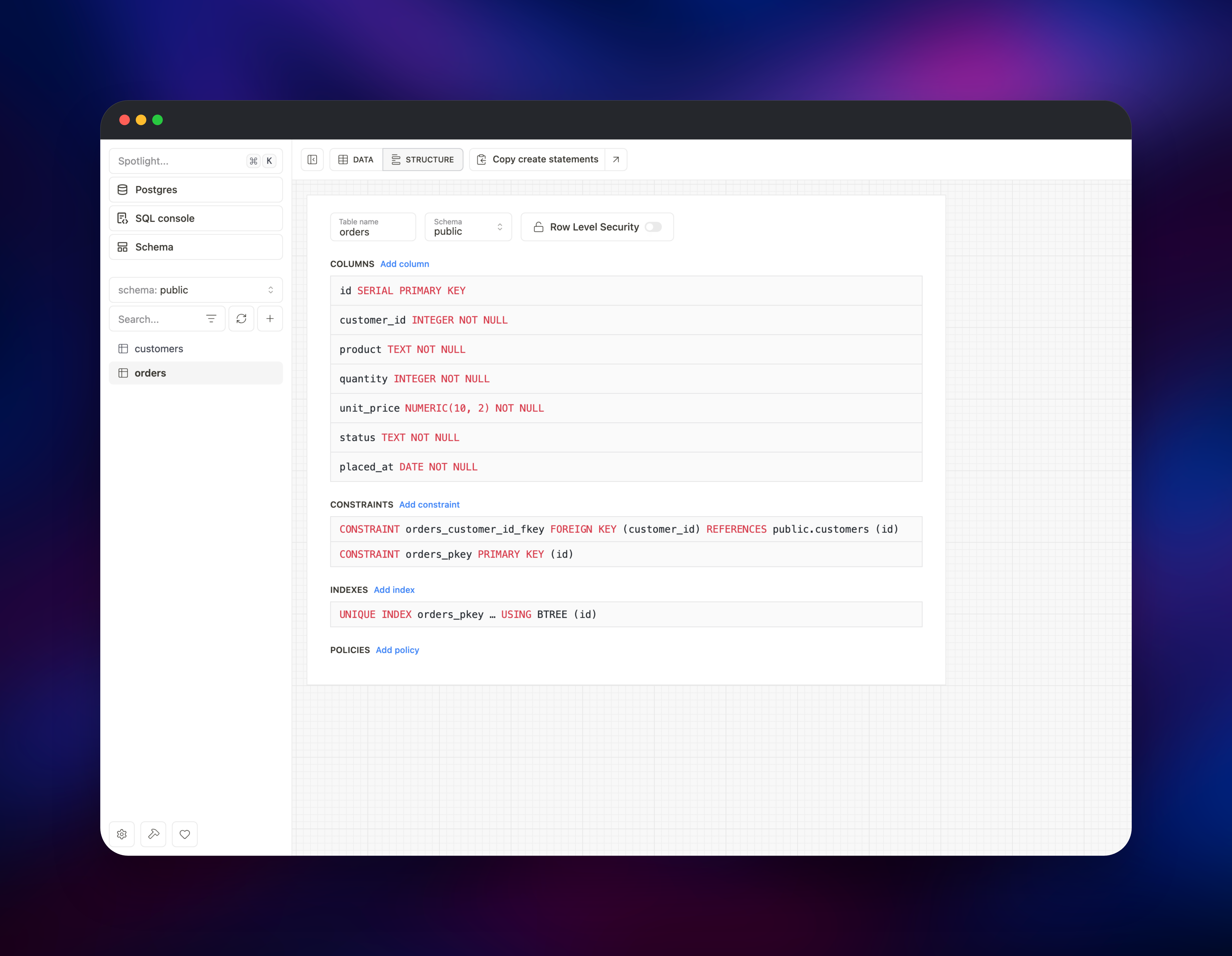Click the Schema layout icon
1232x956 pixels.
122,247
